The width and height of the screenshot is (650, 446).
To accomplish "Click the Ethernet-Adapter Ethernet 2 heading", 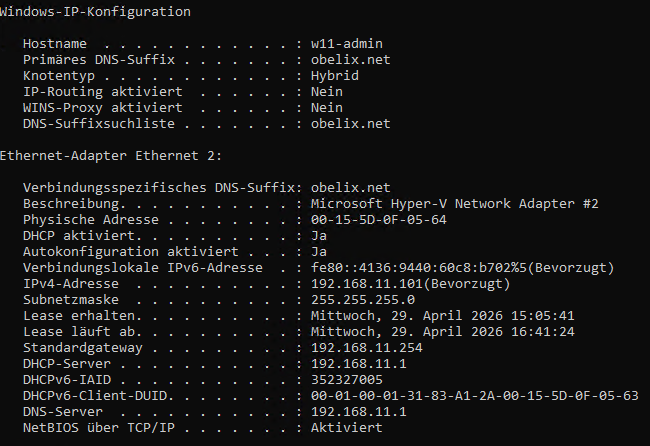I will 111,156.
